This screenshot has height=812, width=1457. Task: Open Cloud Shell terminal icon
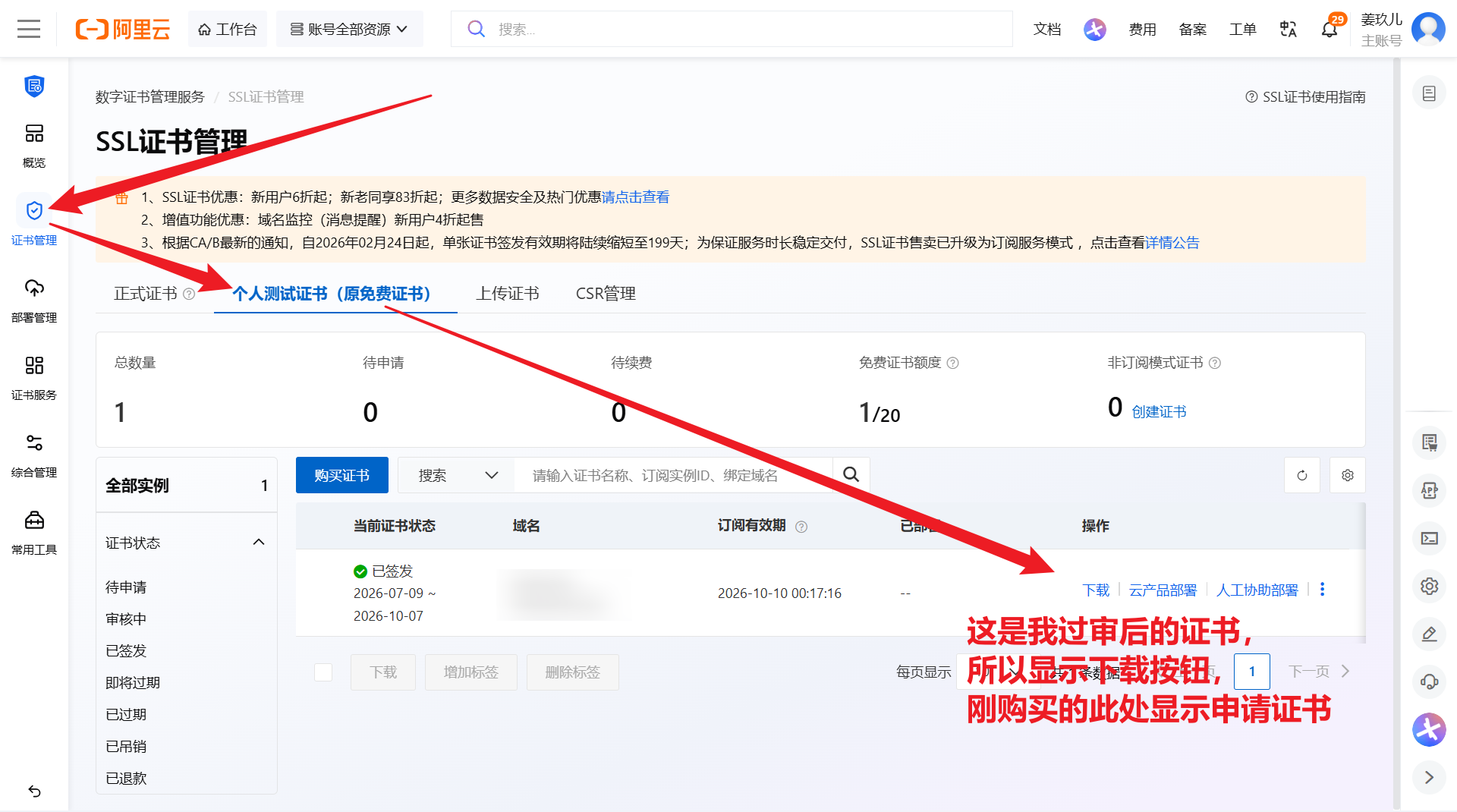(x=1429, y=538)
